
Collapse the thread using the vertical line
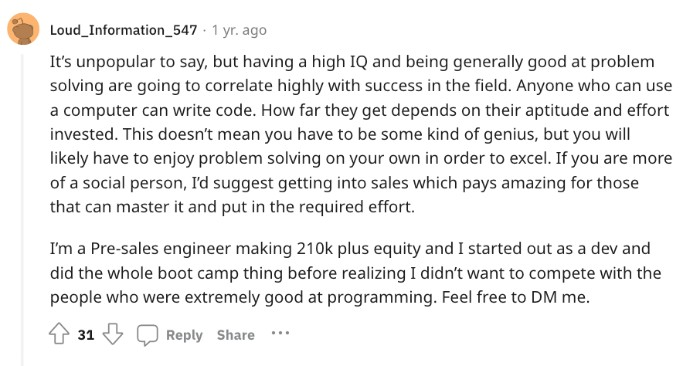22,205
